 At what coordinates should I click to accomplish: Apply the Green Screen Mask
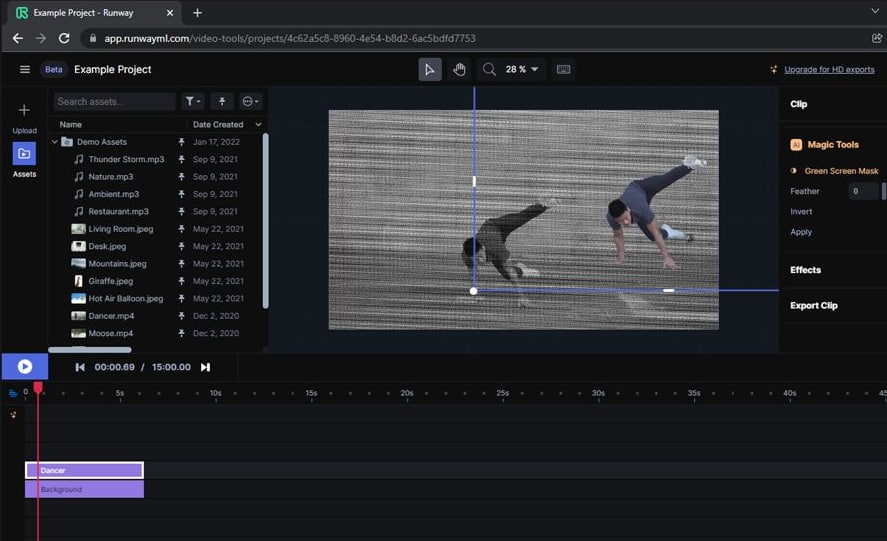(x=801, y=232)
